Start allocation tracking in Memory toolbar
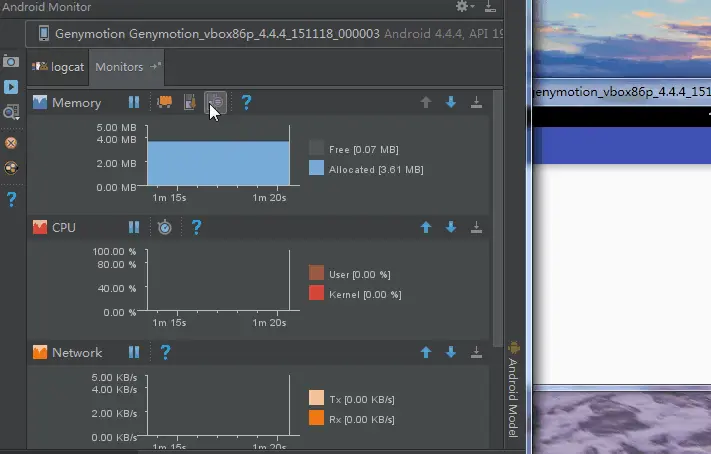This screenshot has width=711, height=454. click(216, 102)
